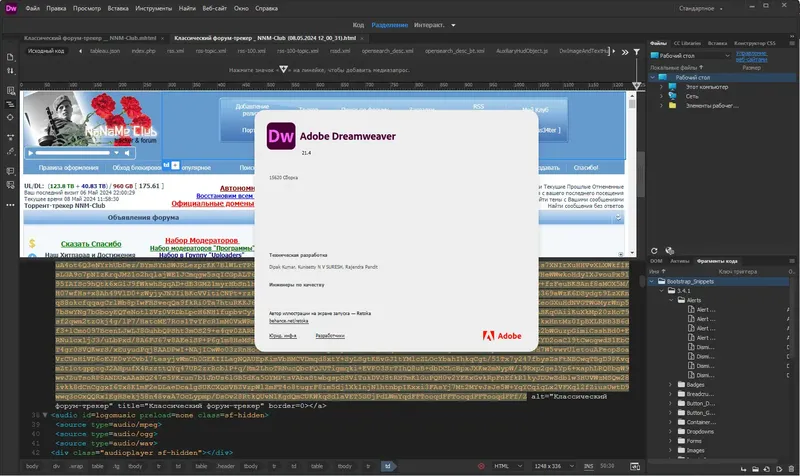Switch to the CC Libraries tab
Image resolution: width=800 pixels, height=476 pixels.
[x=687, y=43]
